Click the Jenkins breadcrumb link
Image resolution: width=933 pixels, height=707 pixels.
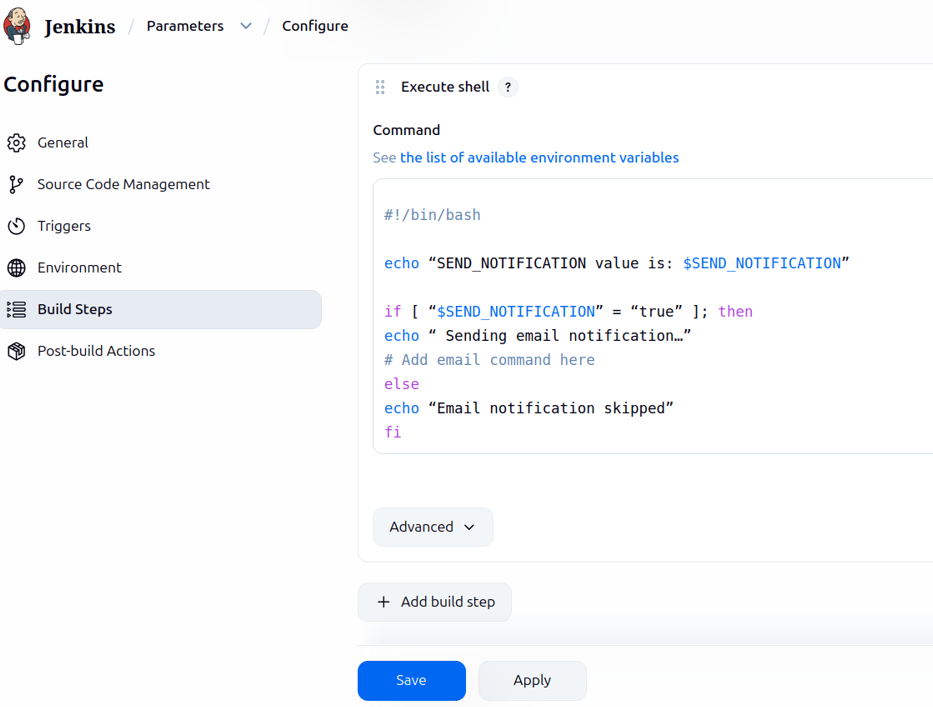pyautogui.click(x=80, y=26)
